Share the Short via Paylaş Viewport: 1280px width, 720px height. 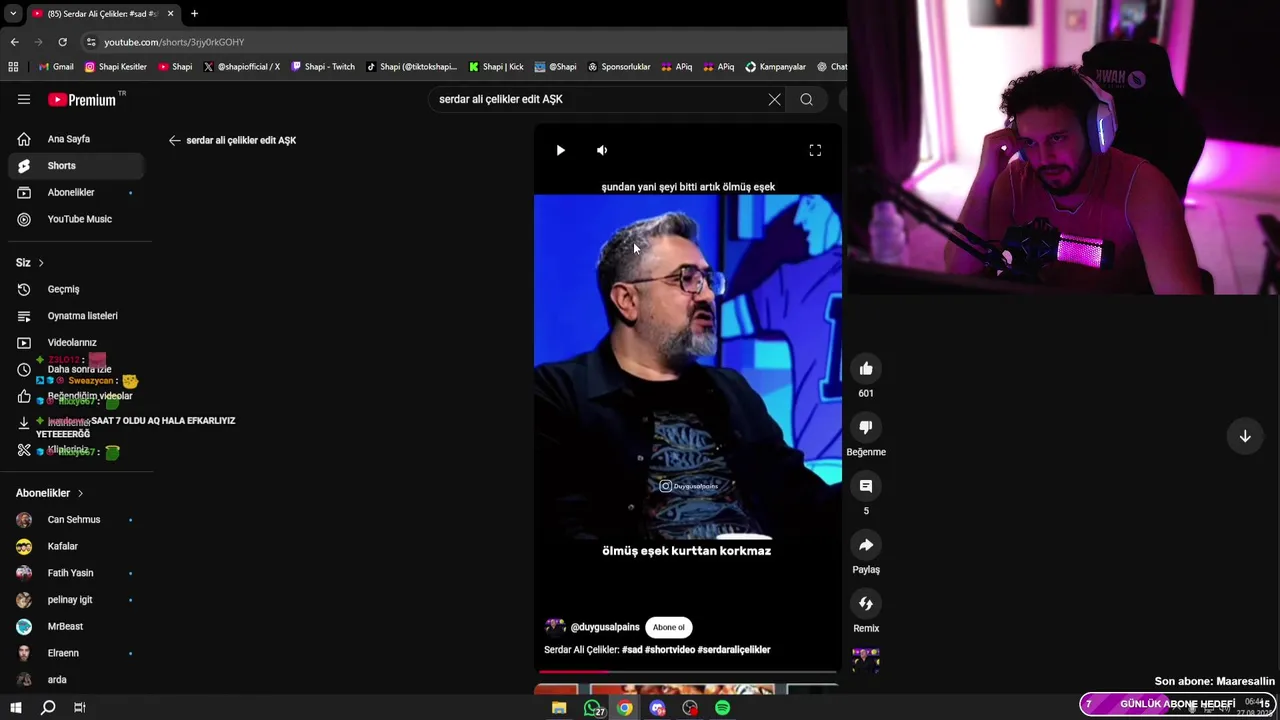coord(866,545)
